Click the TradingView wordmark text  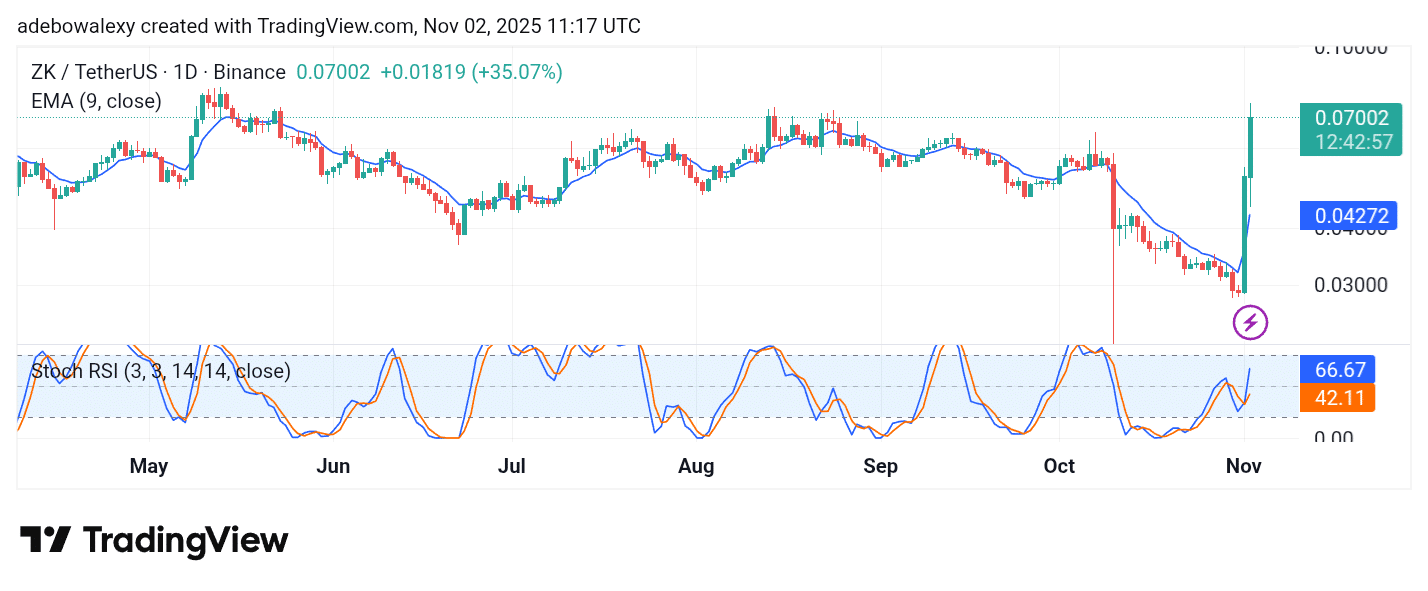[x=186, y=540]
